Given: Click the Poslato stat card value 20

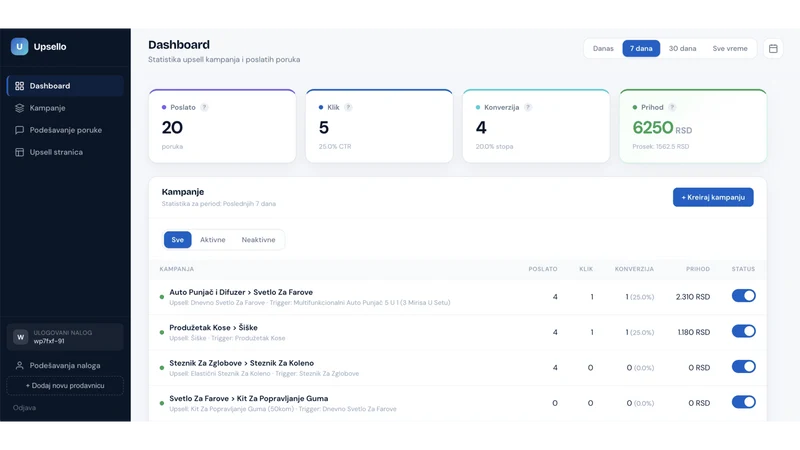Looking at the screenshot, I should pyautogui.click(x=172, y=128).
